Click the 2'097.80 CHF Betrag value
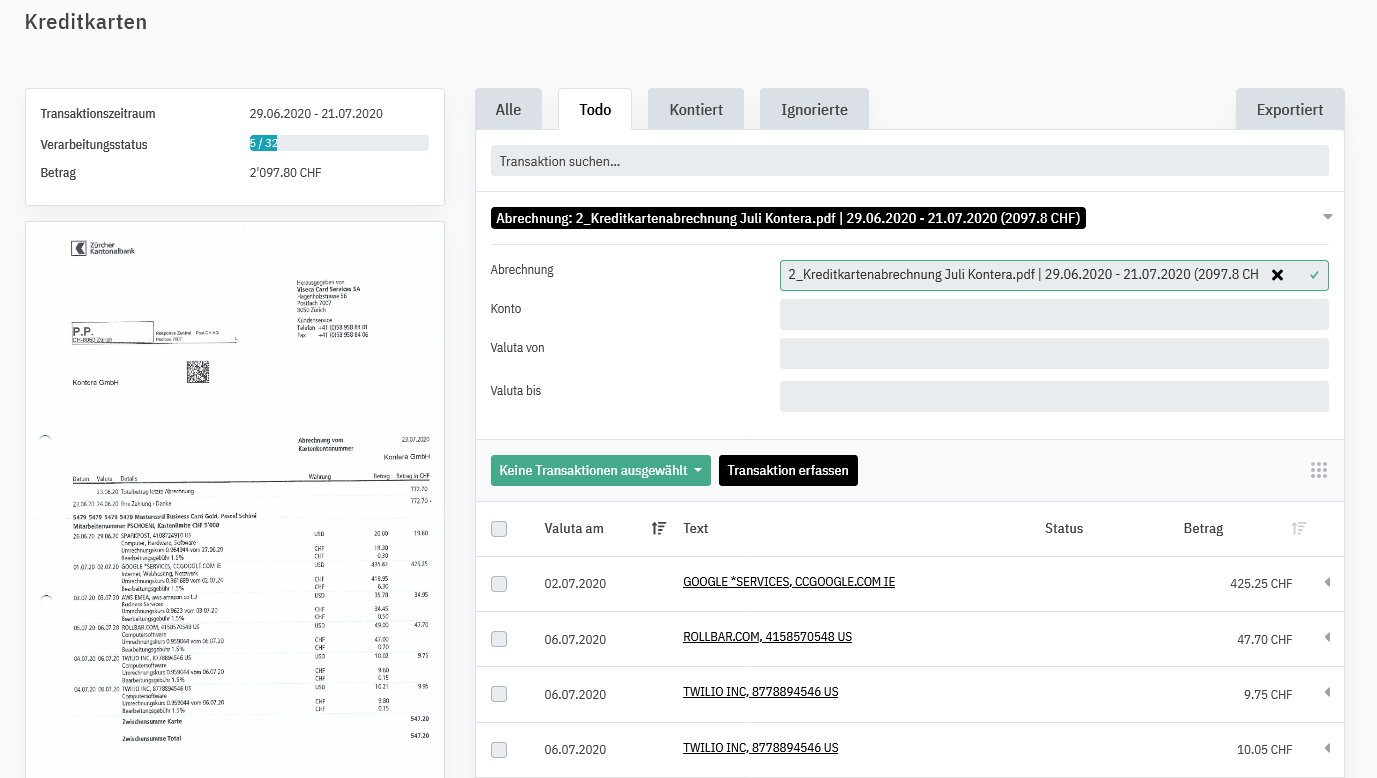 coord(285,173)
